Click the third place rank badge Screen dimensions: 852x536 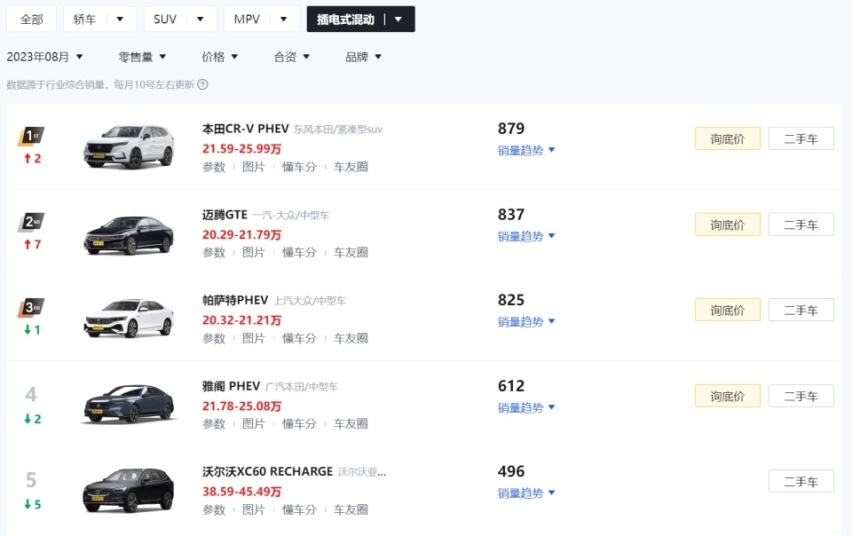point(31,307)
